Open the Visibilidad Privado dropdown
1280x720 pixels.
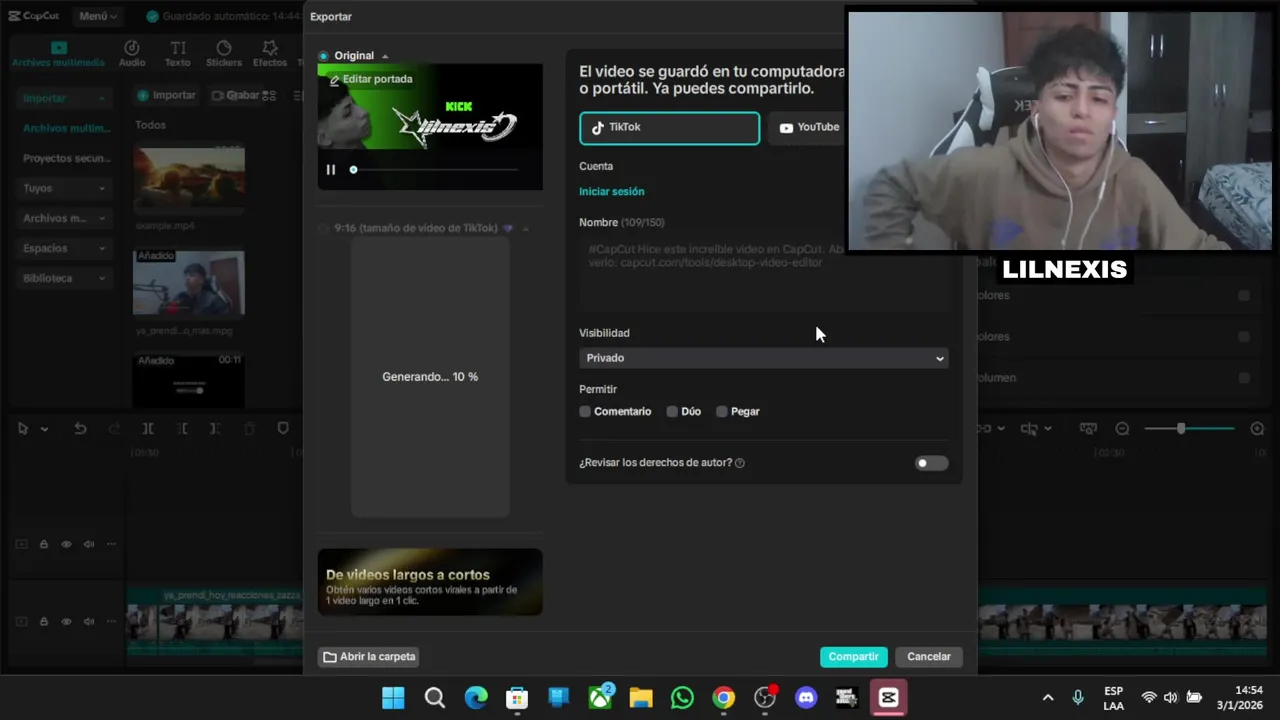(x=764, y=358)
